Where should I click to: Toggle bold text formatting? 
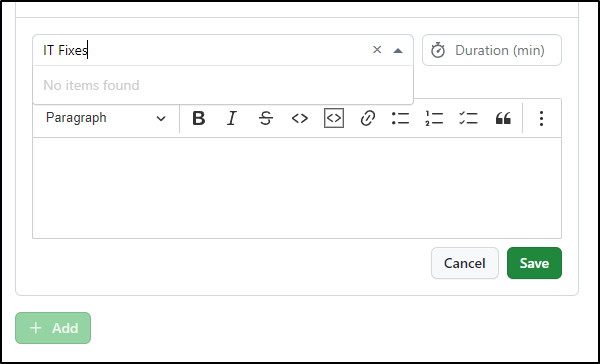pos(199,118)
